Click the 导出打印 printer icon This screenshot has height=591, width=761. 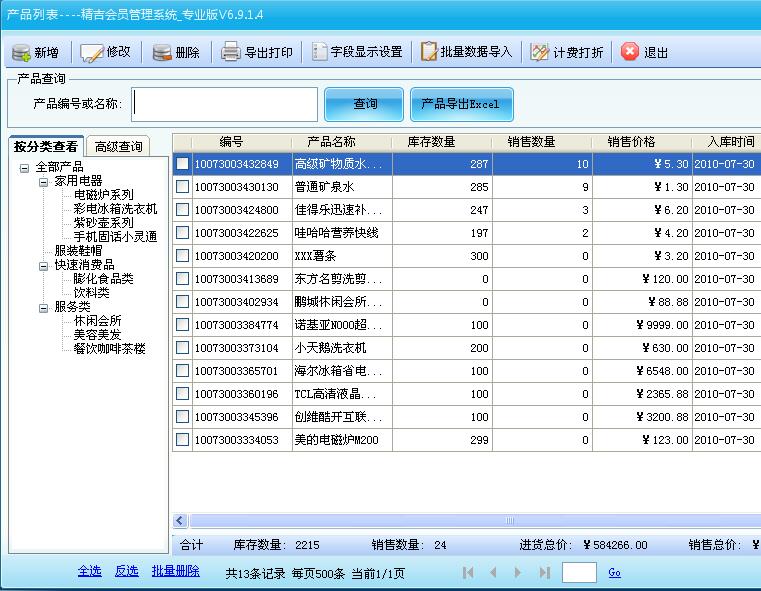coord(231,53)
